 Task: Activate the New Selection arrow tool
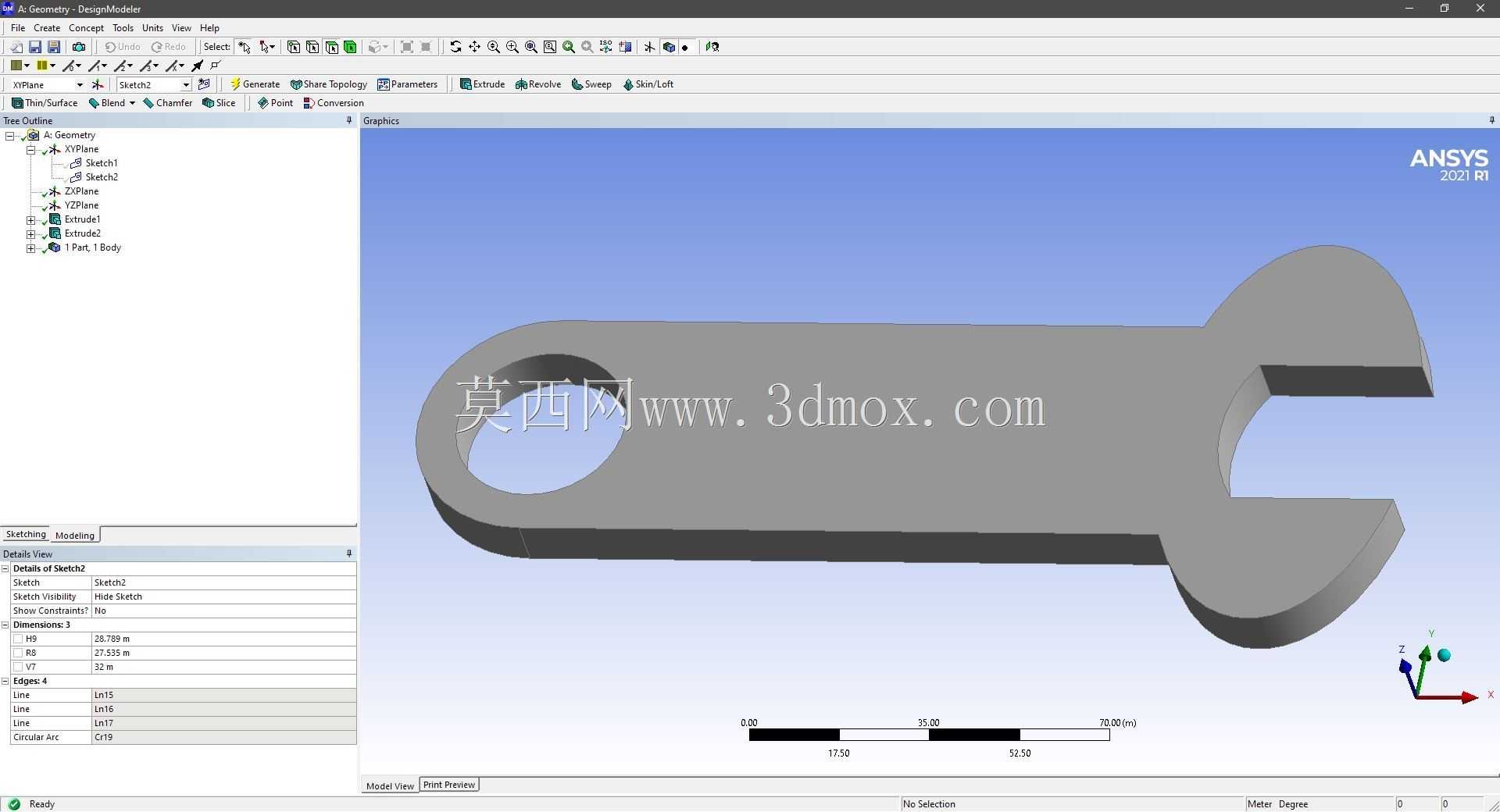245,47
